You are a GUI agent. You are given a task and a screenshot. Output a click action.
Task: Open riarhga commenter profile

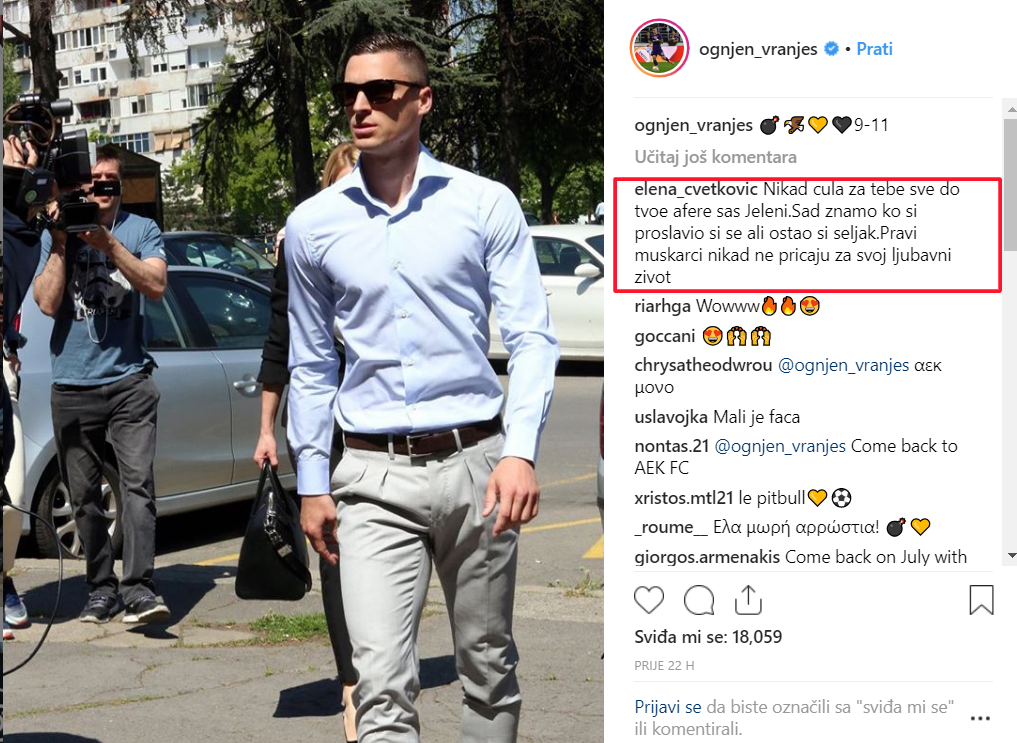click(662, 306)
